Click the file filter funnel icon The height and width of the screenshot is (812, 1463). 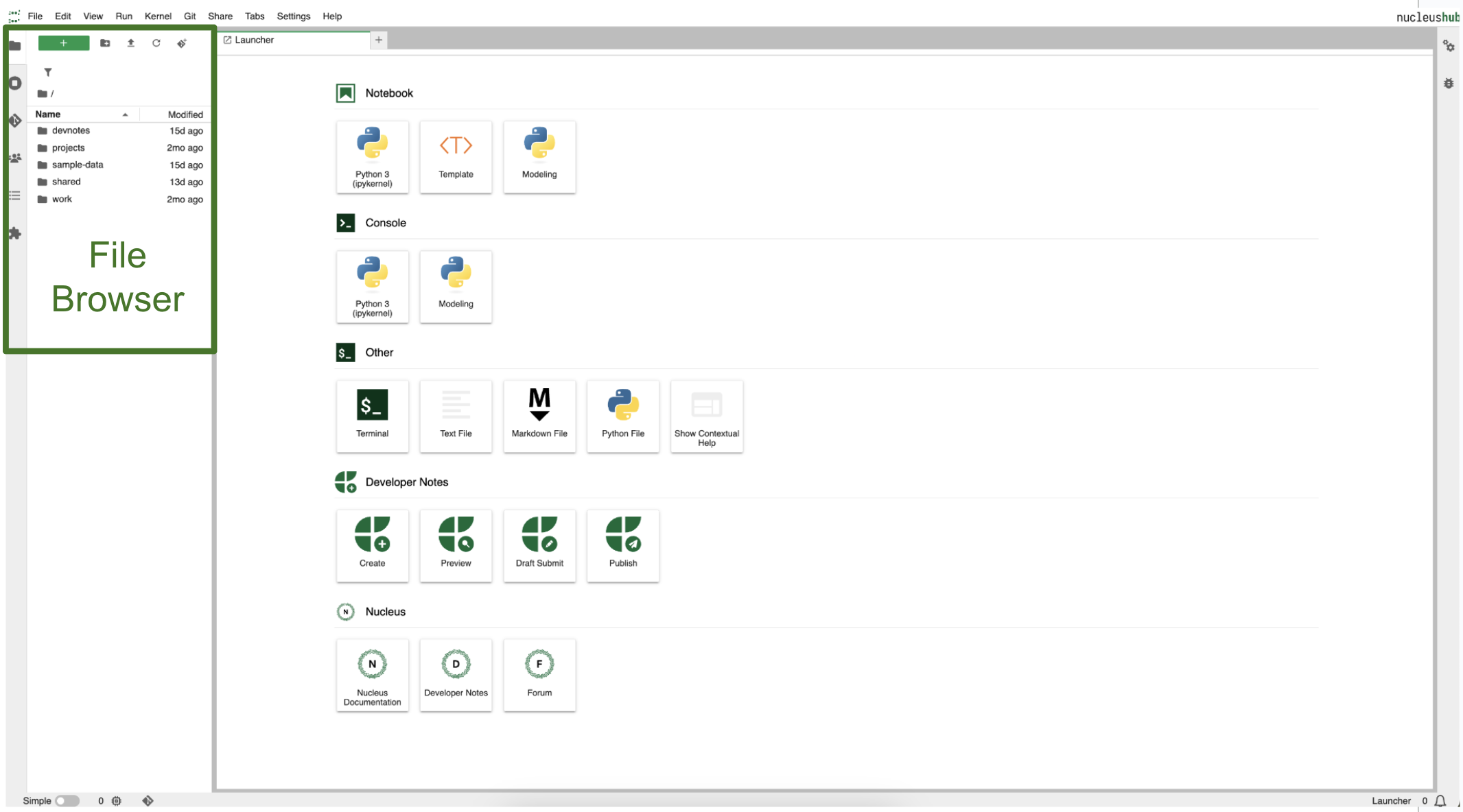point(48,72)
